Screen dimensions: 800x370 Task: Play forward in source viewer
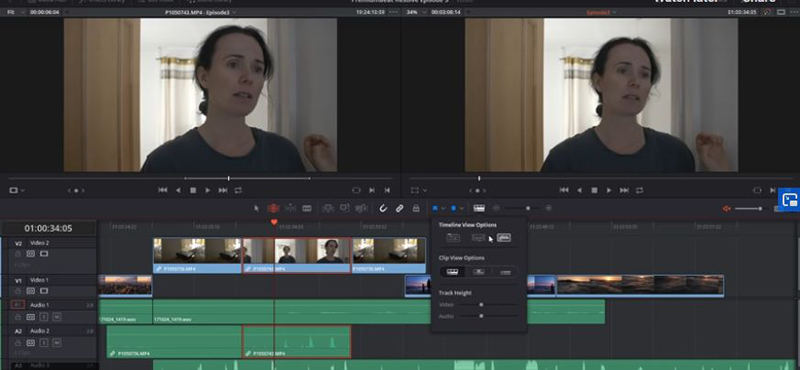click(208, 190)
